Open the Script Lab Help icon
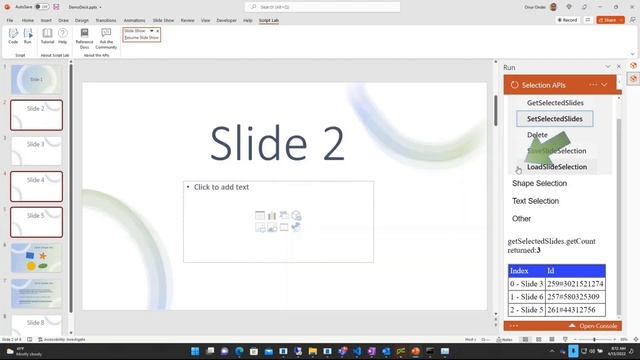640x360 pixels. pyautogui.click(x=62, y=36)
